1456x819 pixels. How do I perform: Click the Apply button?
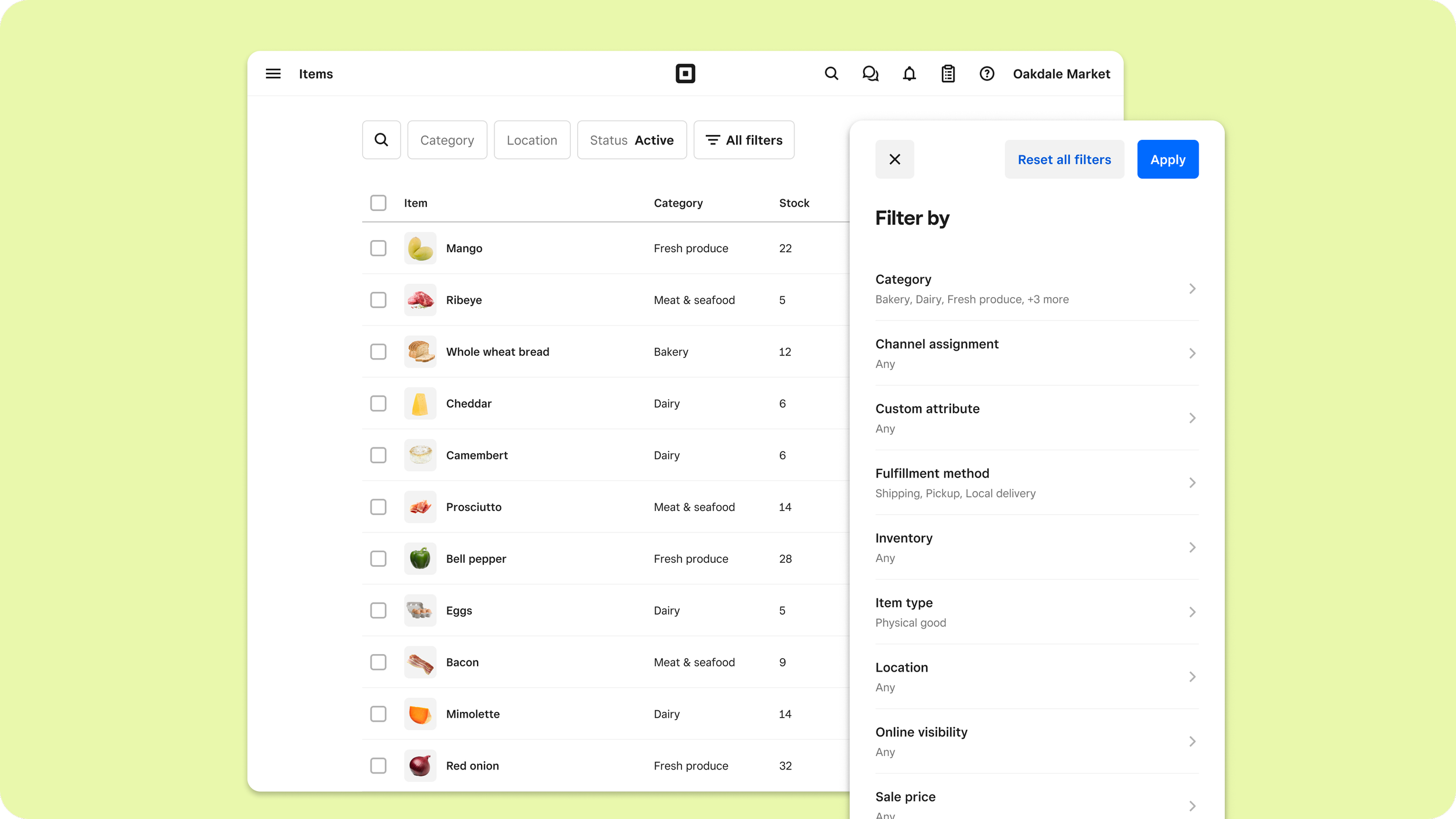pyautogui.click(x=1167, y=159)
